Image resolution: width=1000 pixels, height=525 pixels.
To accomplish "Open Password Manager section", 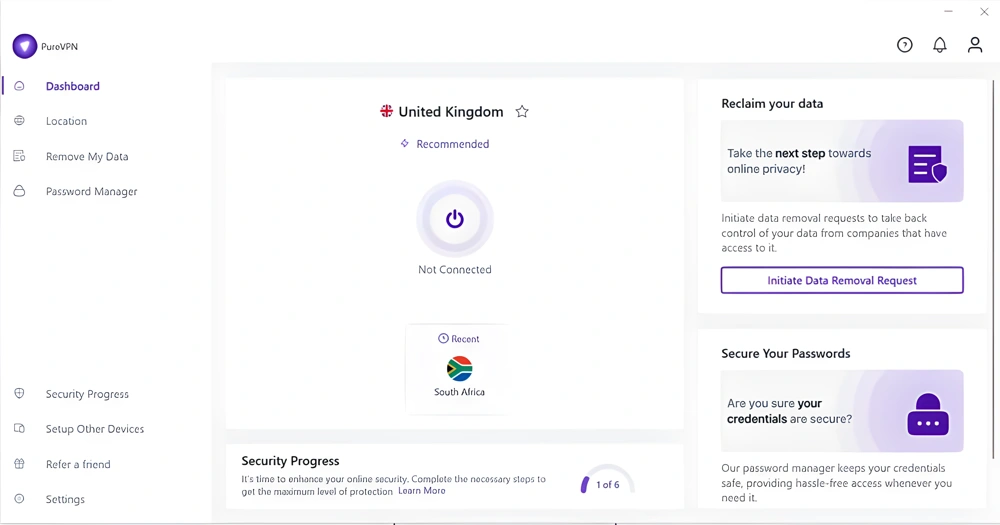I will tap(91, 191).
